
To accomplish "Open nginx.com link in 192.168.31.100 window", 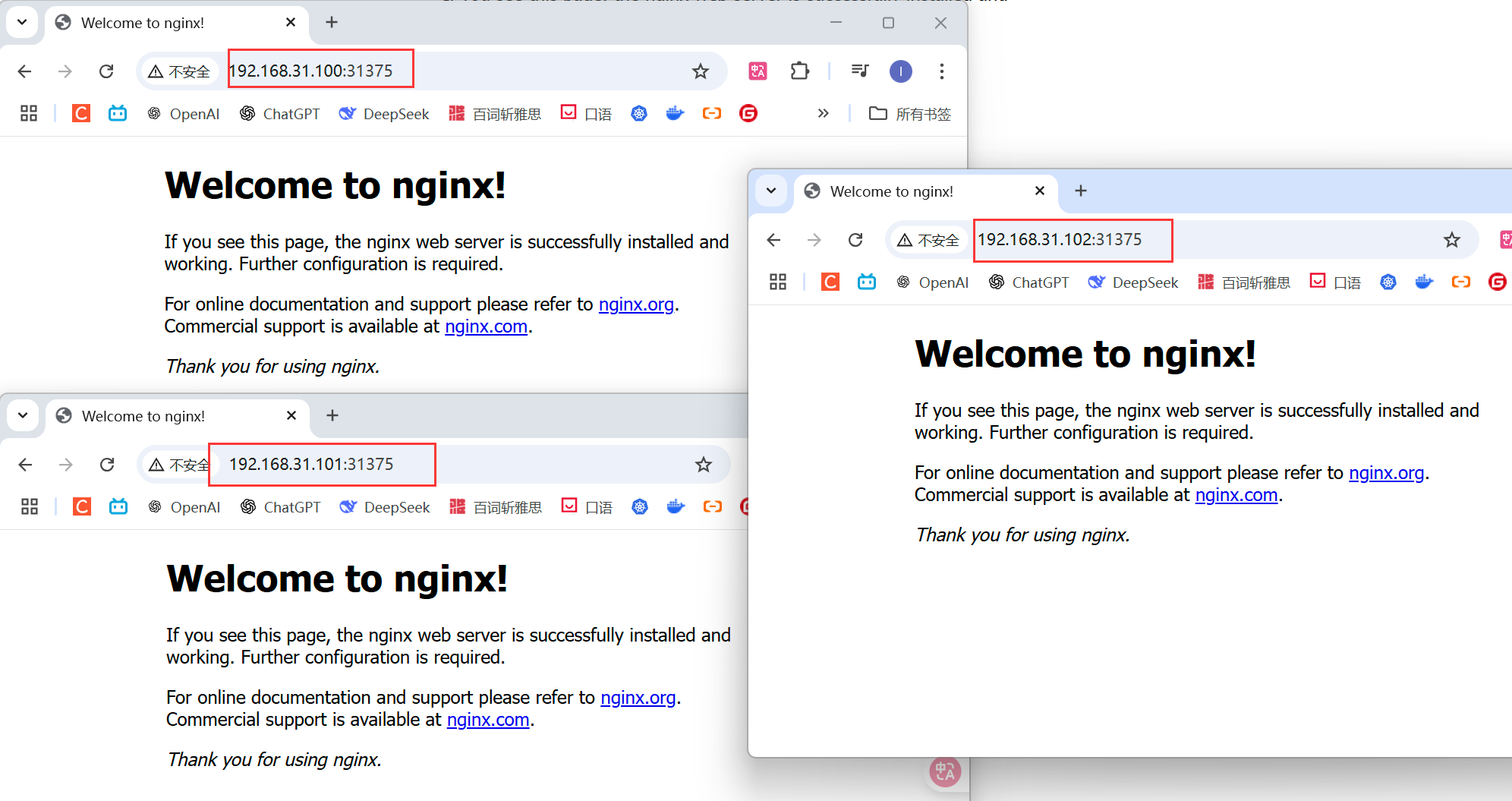I will [486, 326].
